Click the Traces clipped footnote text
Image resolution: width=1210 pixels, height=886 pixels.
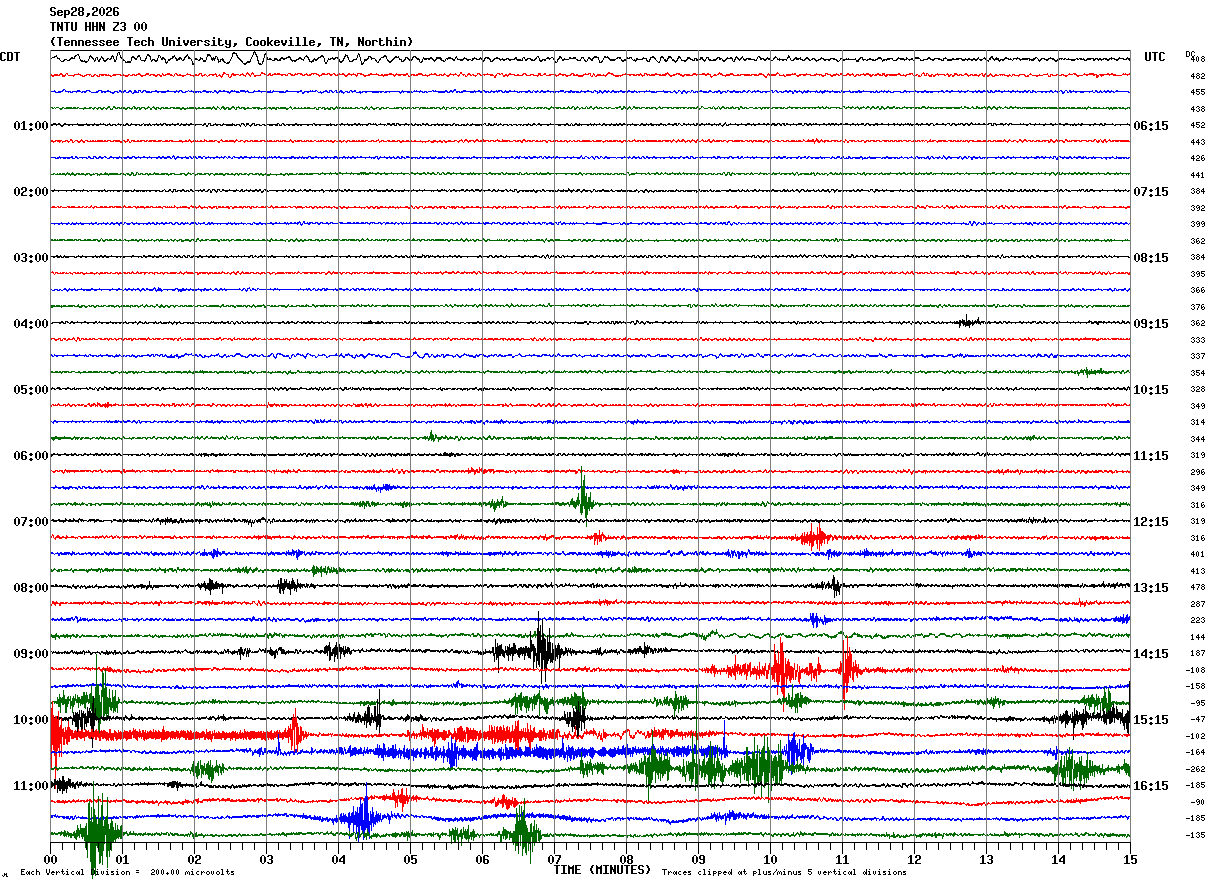click(784, 873)
